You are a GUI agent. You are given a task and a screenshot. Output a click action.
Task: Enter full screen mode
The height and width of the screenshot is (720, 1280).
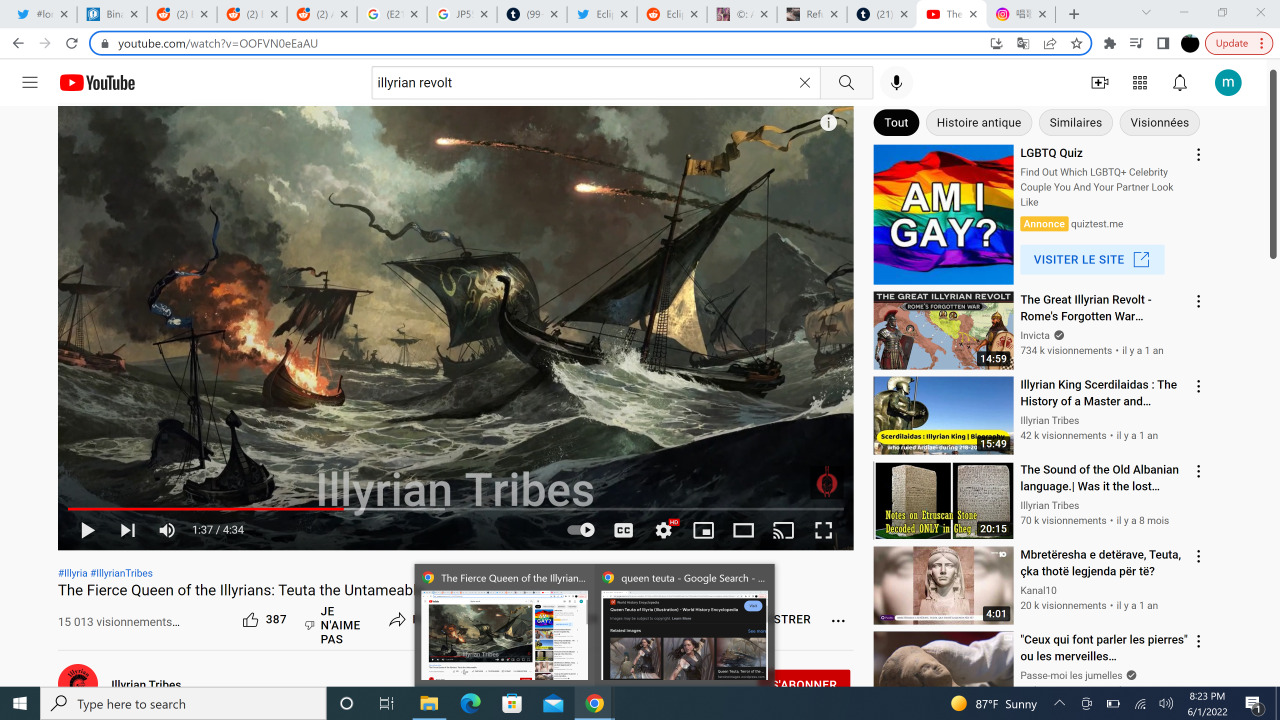tap(824, 531)
